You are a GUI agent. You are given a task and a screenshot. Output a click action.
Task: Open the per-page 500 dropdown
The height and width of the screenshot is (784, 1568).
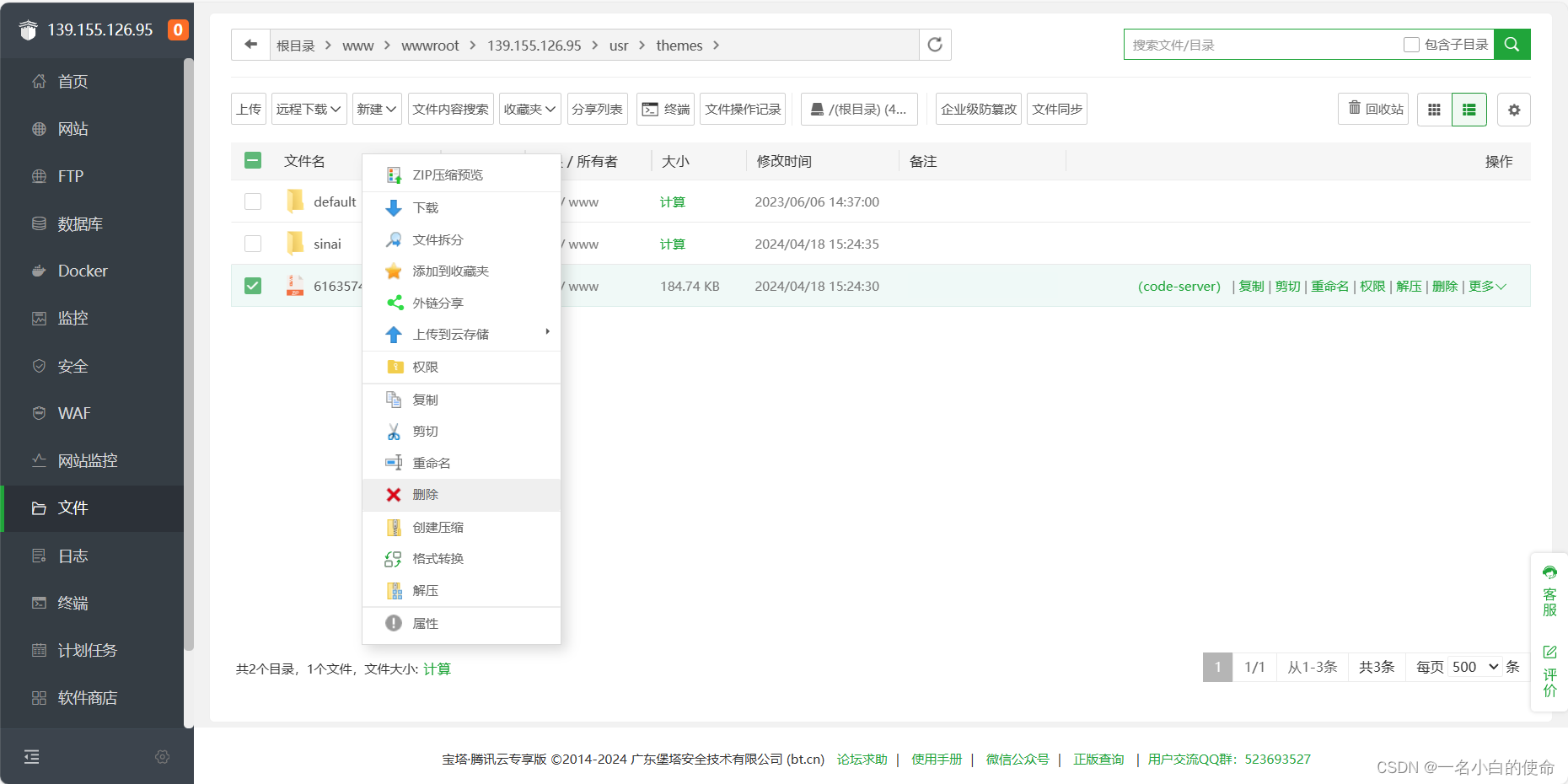click(x=1475, y=667)
